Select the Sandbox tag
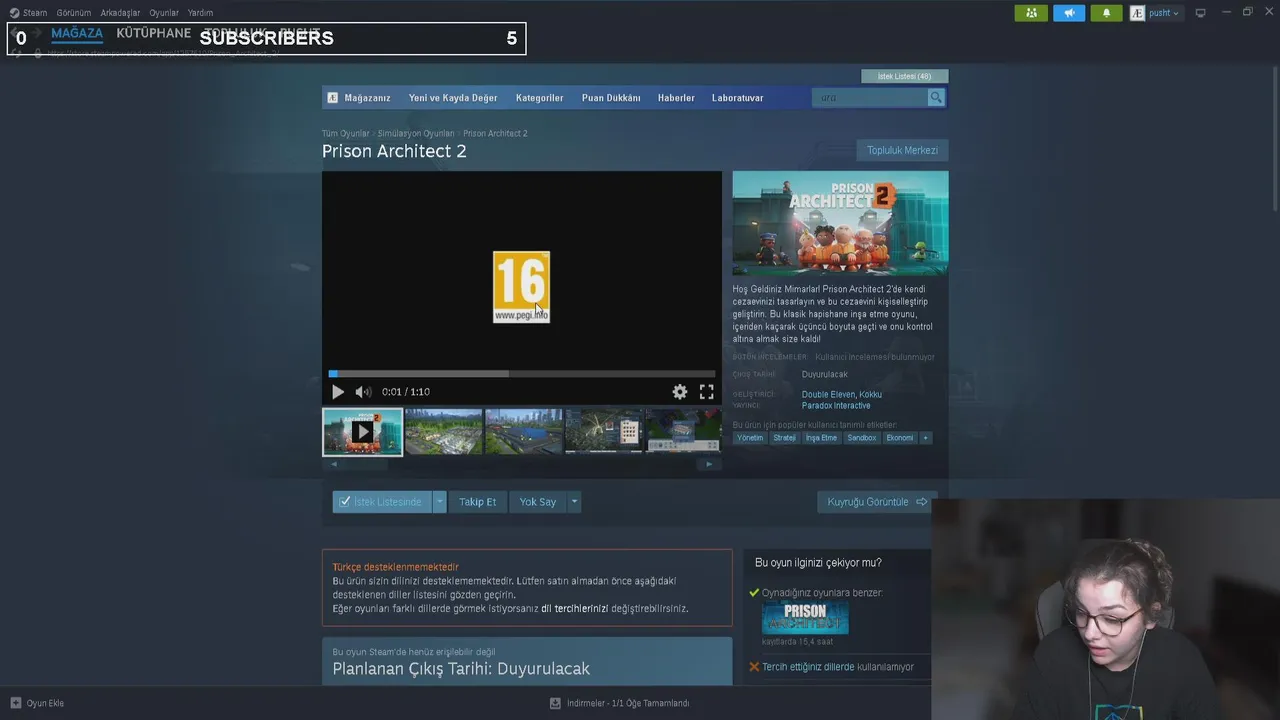The width and height of the screenshot is (1280, 720). click(x=862, y=438)
